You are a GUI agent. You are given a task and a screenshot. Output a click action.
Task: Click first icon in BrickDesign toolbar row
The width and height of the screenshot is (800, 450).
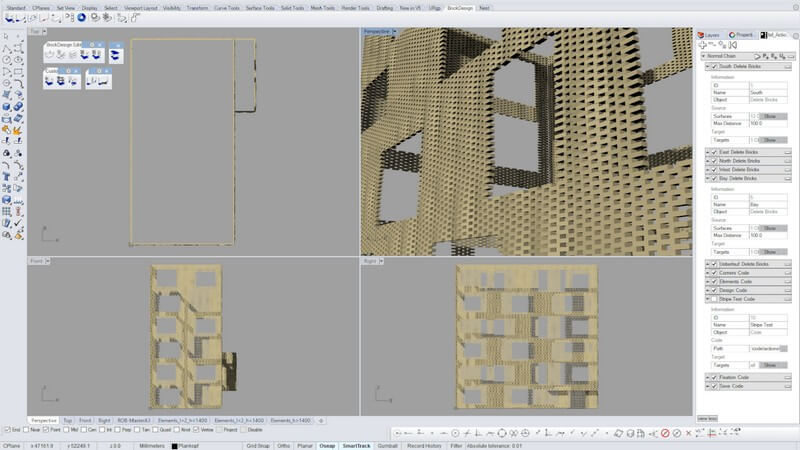[8, 19]
